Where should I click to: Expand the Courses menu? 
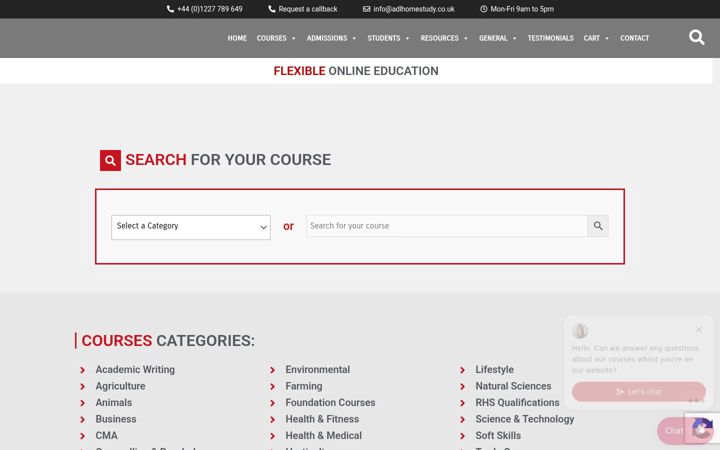click(x=276, y=38)
